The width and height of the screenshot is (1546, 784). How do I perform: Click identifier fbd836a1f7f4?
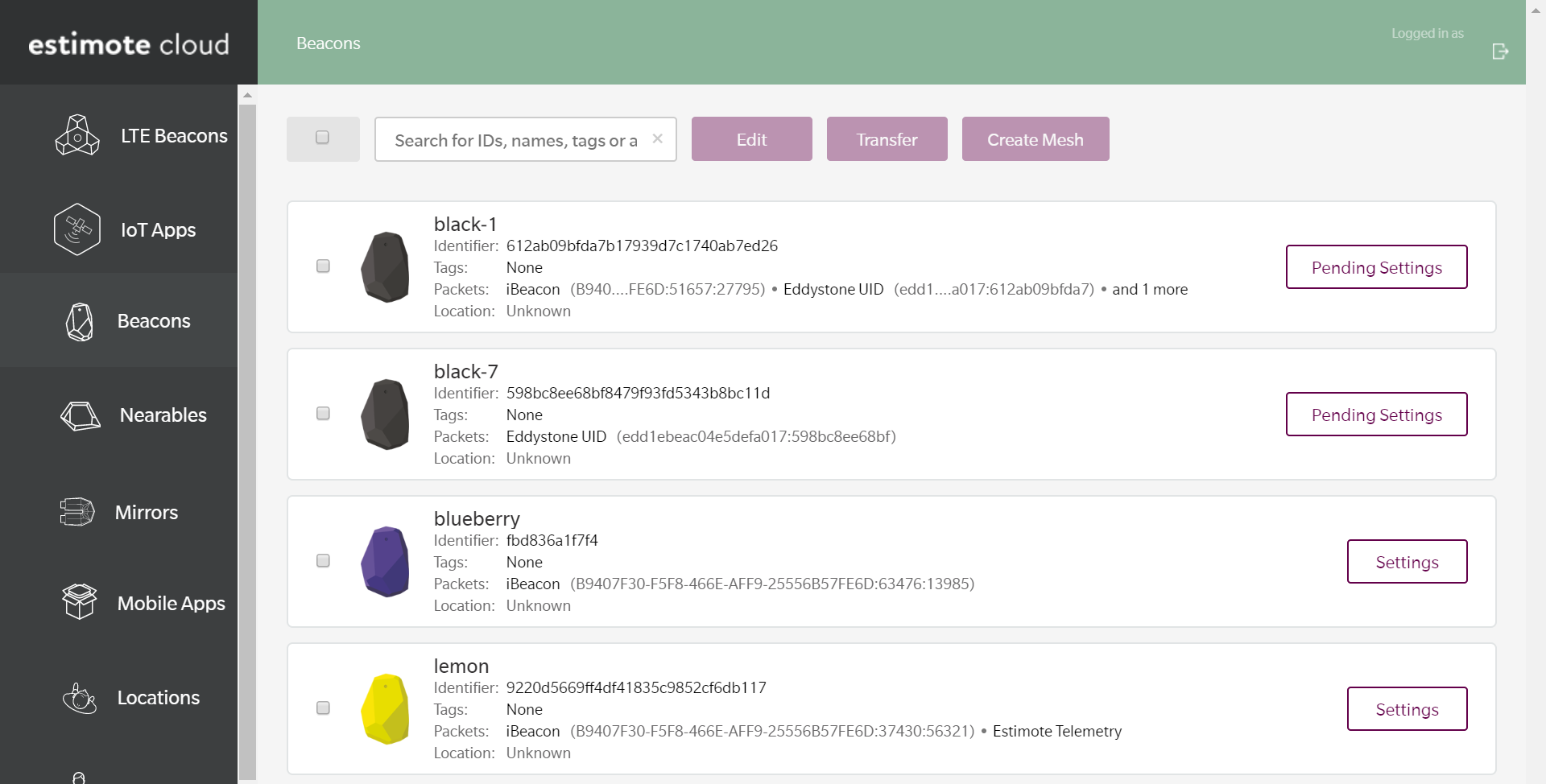[552, 540]
